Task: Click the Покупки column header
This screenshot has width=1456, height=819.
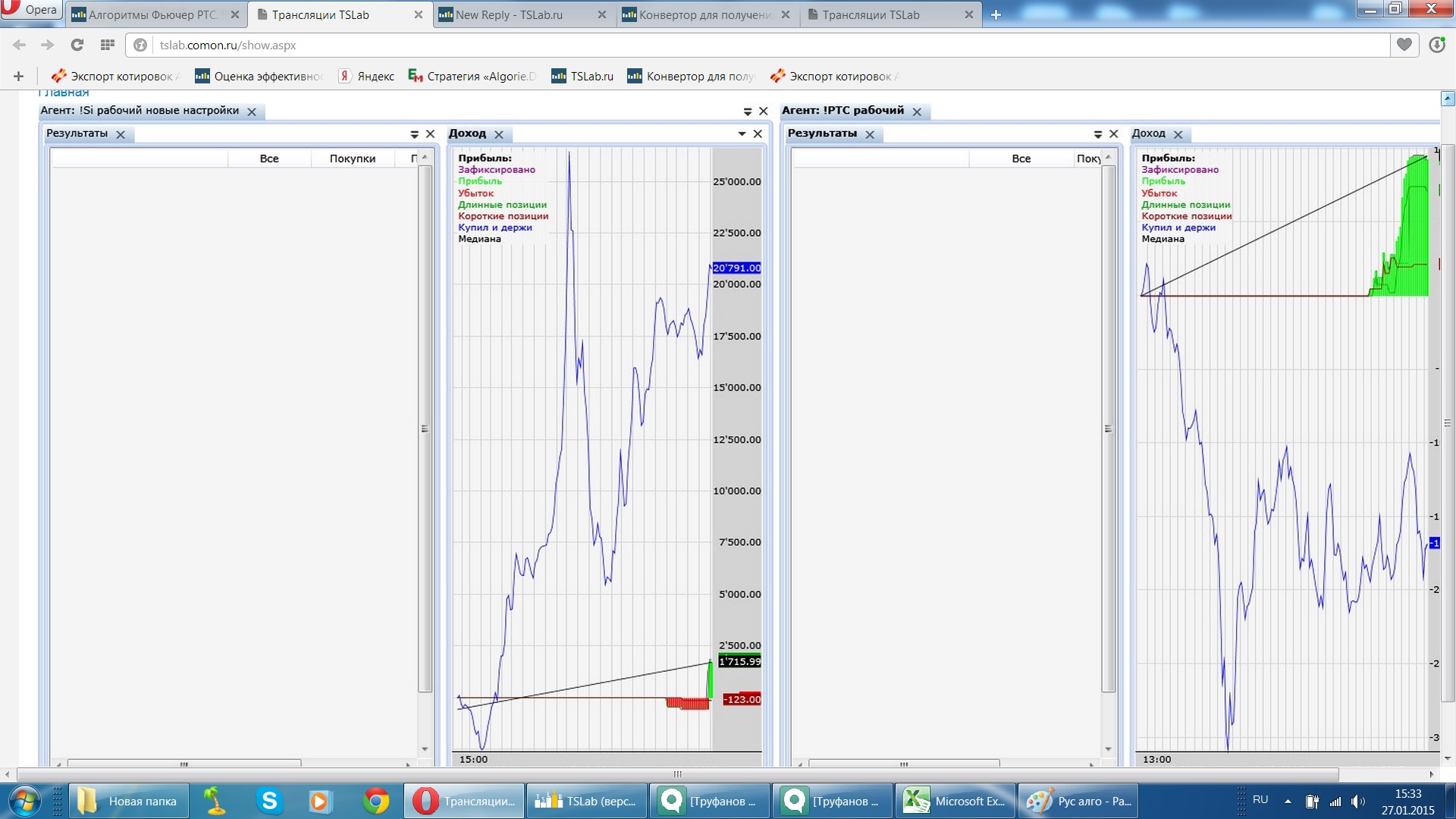Action: (352, 158)
